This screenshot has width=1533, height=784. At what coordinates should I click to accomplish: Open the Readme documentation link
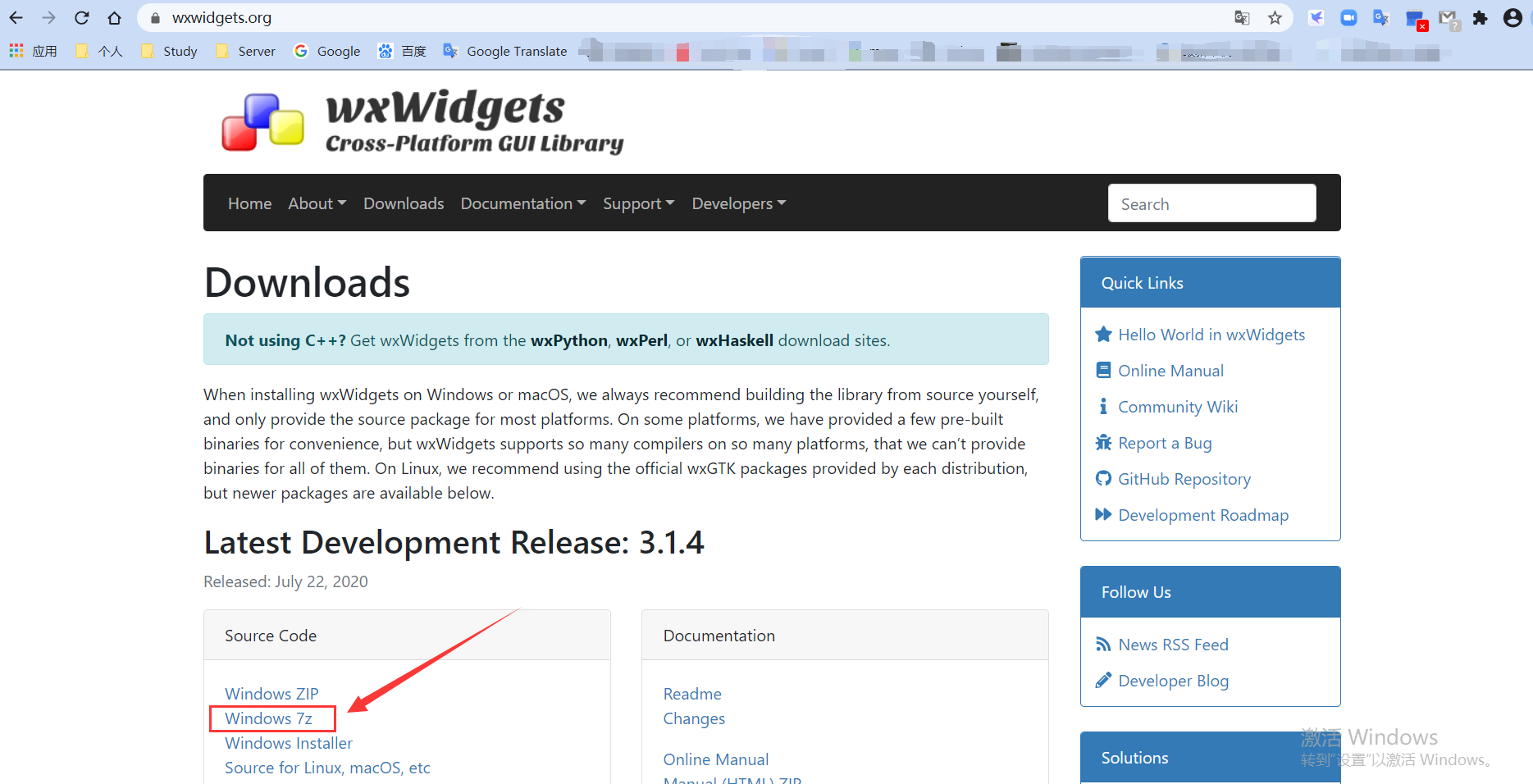pyautogui.click(x=692, y=694)
